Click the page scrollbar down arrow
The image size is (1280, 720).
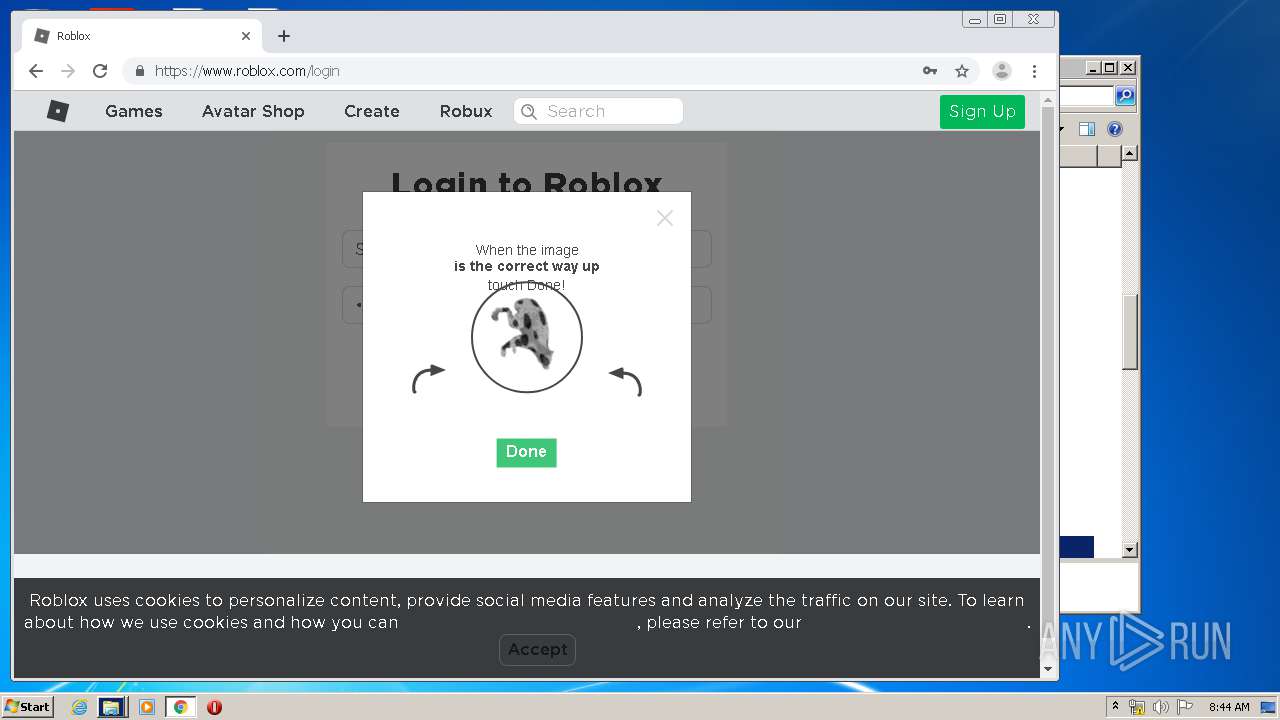(x=1048, y=669)
